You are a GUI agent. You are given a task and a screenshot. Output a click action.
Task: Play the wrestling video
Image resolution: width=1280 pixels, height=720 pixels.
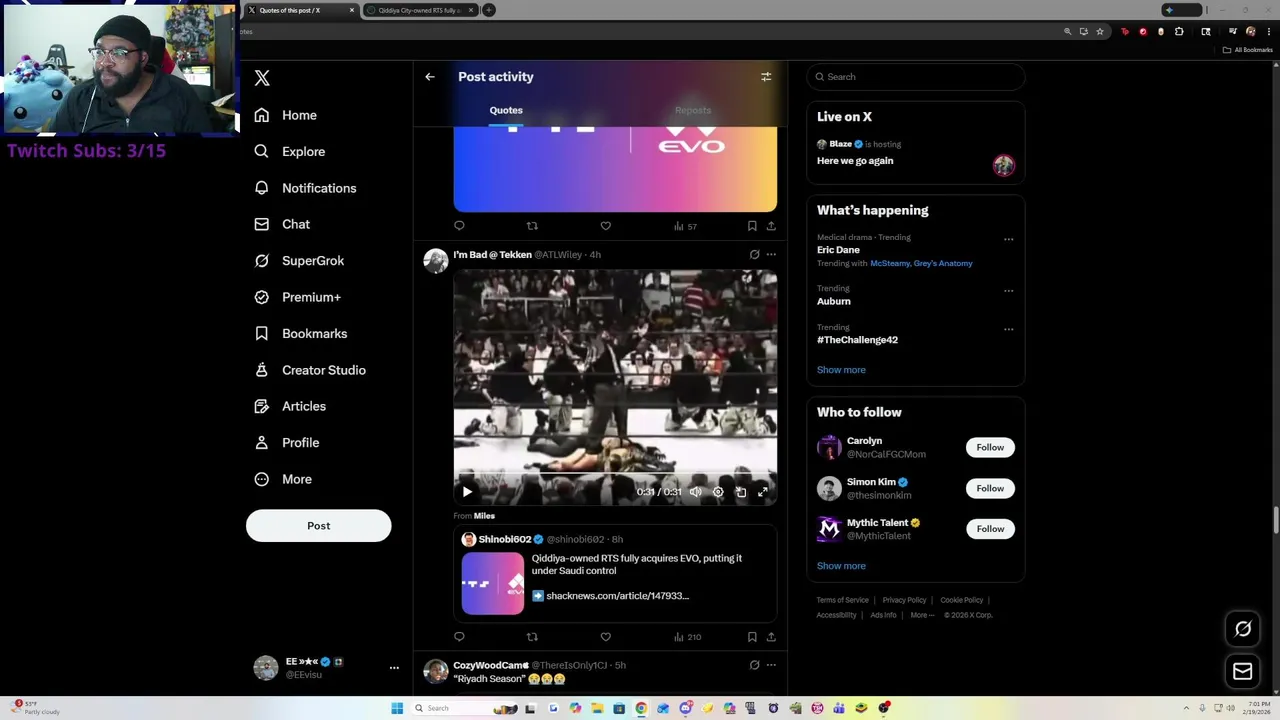tap(467, 492)
